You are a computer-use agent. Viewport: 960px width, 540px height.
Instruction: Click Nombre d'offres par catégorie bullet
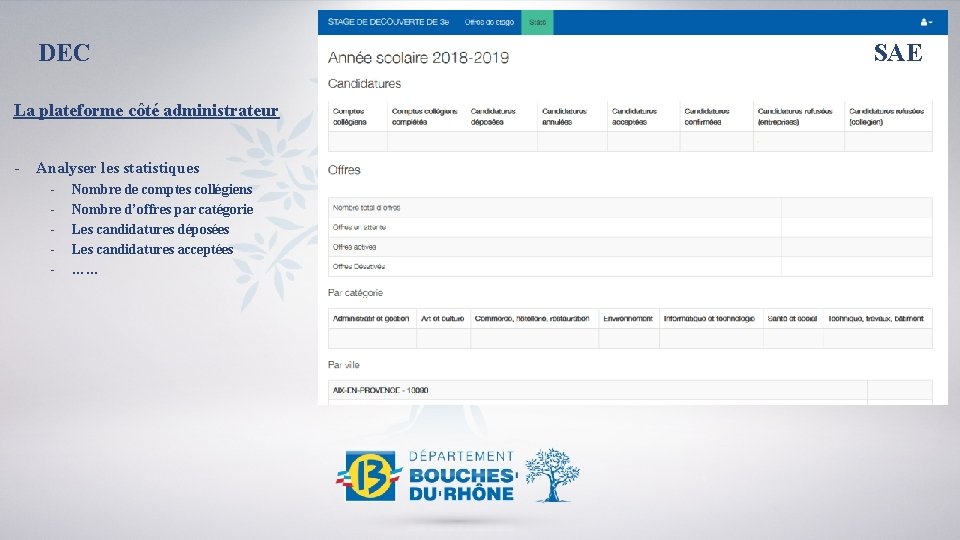(x=162, y=209)
